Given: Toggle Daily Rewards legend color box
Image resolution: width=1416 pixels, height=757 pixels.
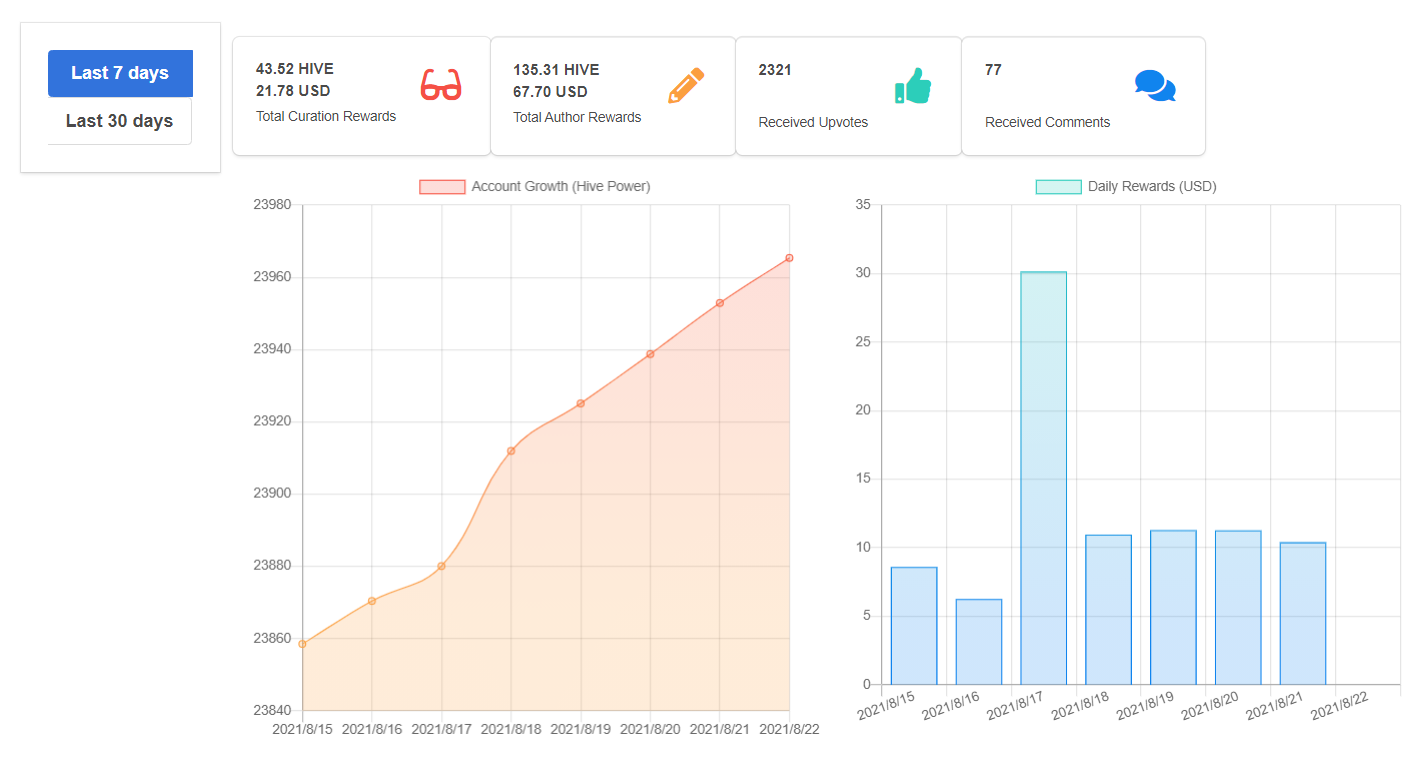Looking at the screenshot, I should pos(1058,187).
